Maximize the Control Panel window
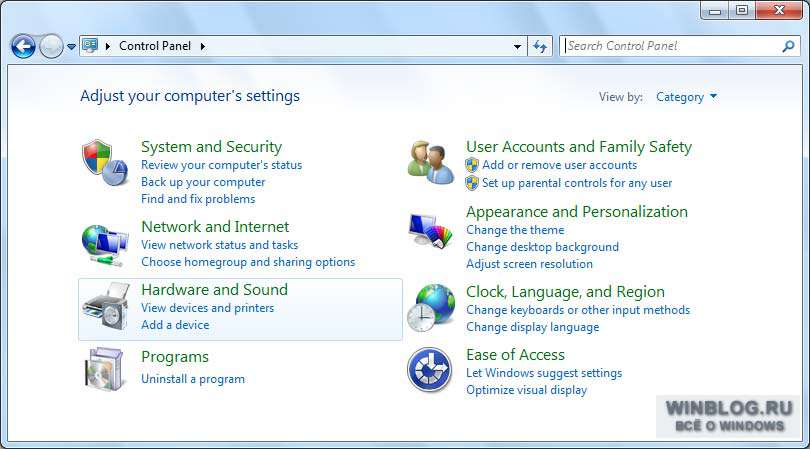810x449 pixels. pos(742,10)
